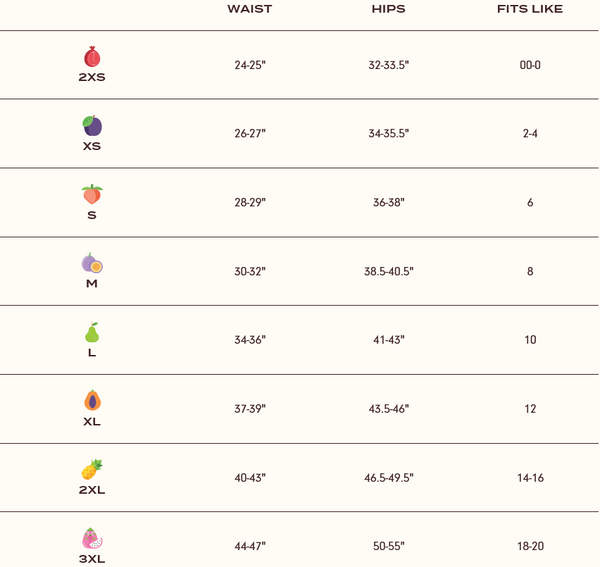Click the peach icon for size S

tap(92, 194)
